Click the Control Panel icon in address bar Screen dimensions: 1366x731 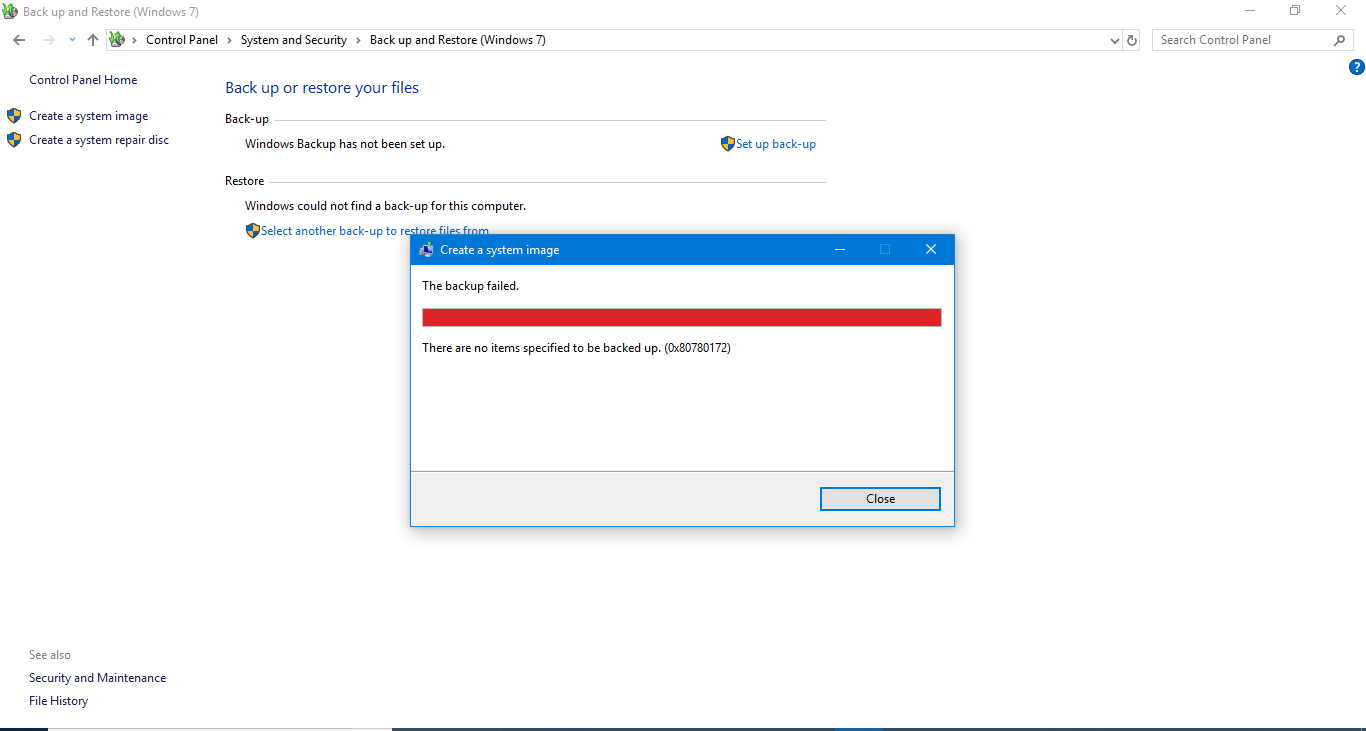pos(117,40)
